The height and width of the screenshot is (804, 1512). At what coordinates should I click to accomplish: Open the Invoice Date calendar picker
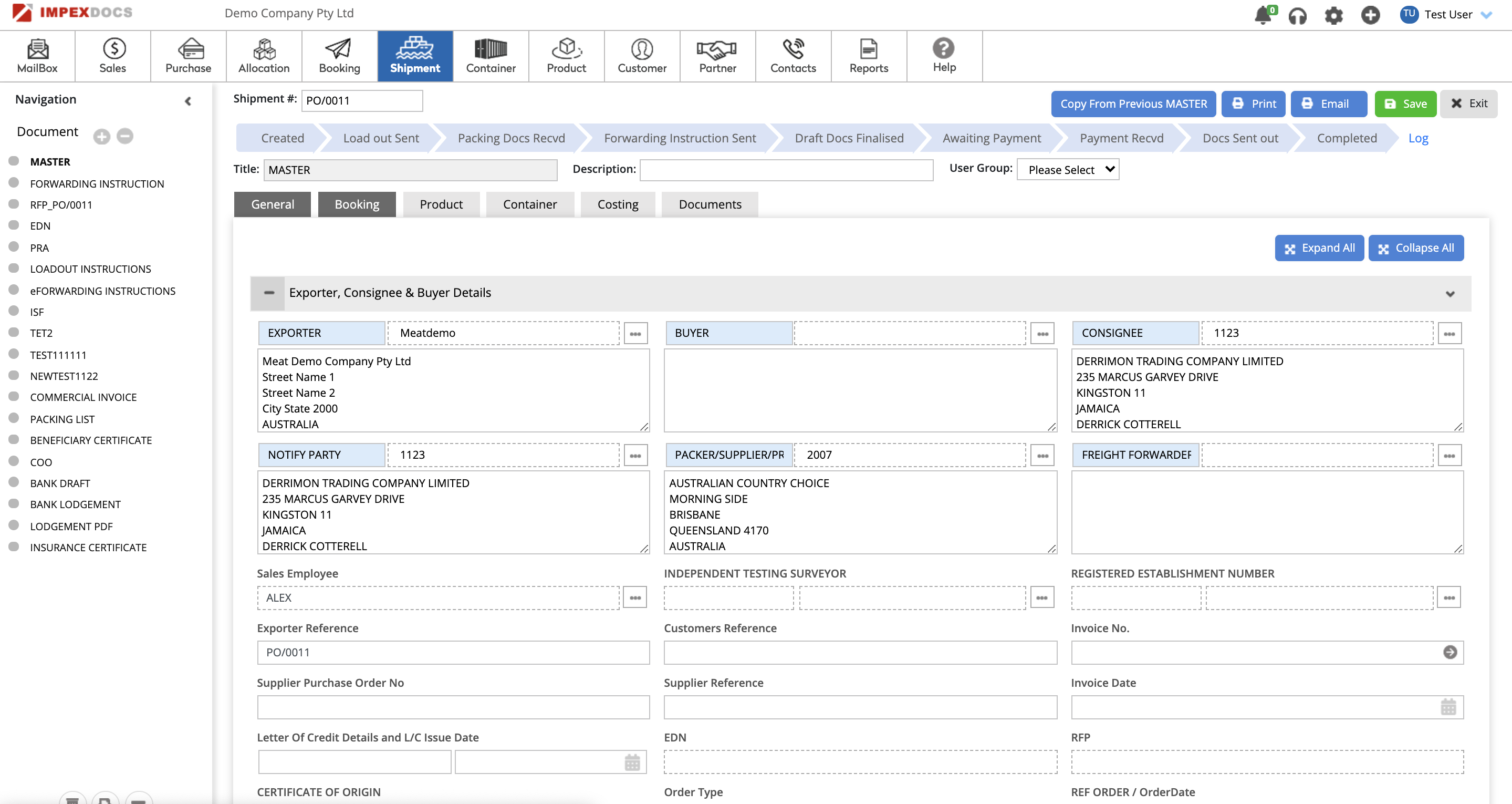click(x=1448, y=707)
